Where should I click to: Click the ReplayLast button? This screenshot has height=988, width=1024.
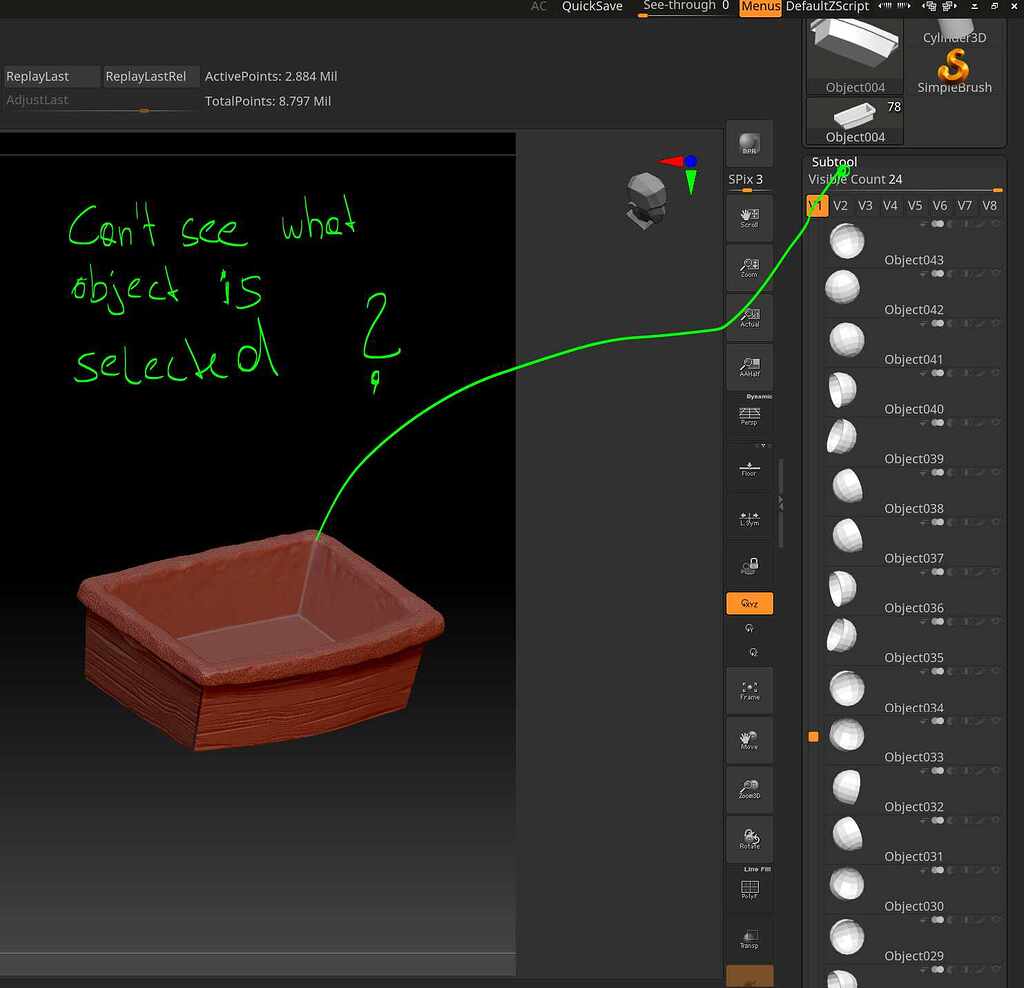coord(40,76)
